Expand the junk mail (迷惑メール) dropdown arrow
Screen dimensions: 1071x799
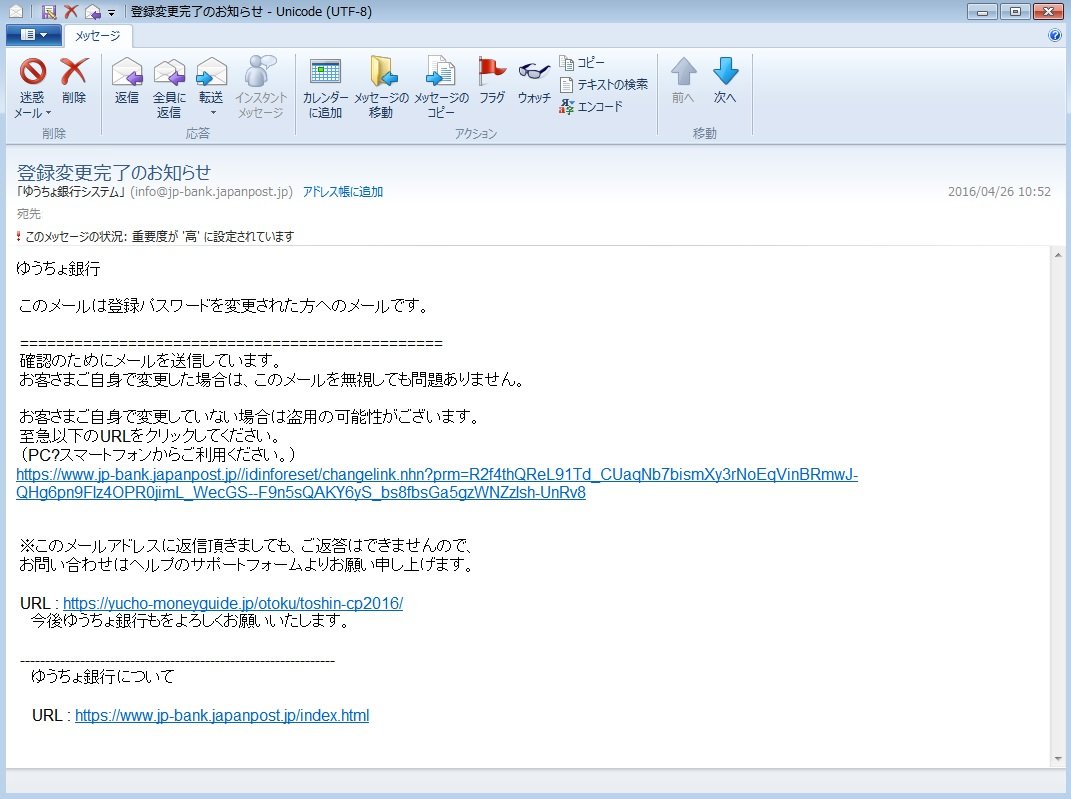[48, 113]
